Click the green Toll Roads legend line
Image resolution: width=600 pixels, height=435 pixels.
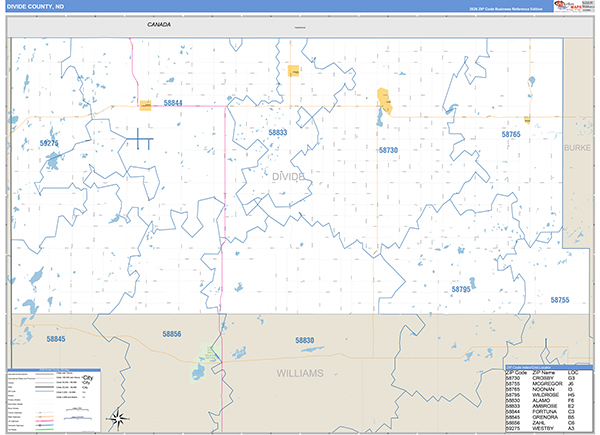pos(45,429)
